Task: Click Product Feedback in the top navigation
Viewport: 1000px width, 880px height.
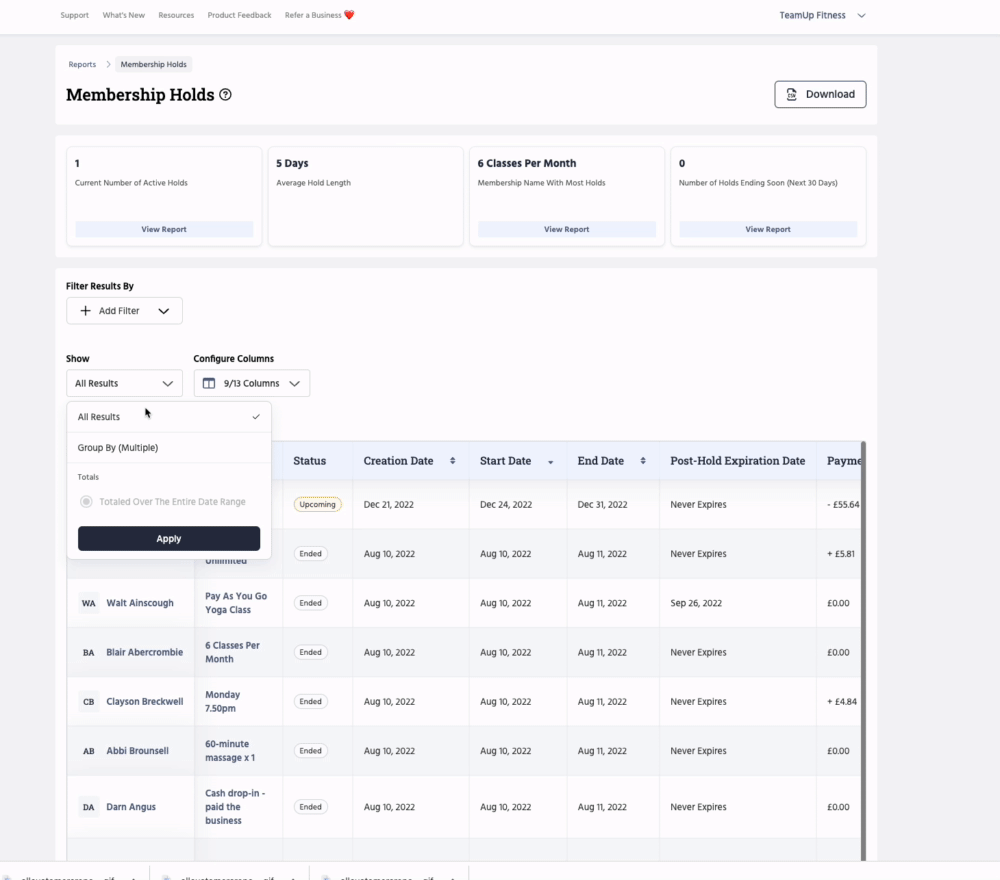Action: click(x=239, y=14)
